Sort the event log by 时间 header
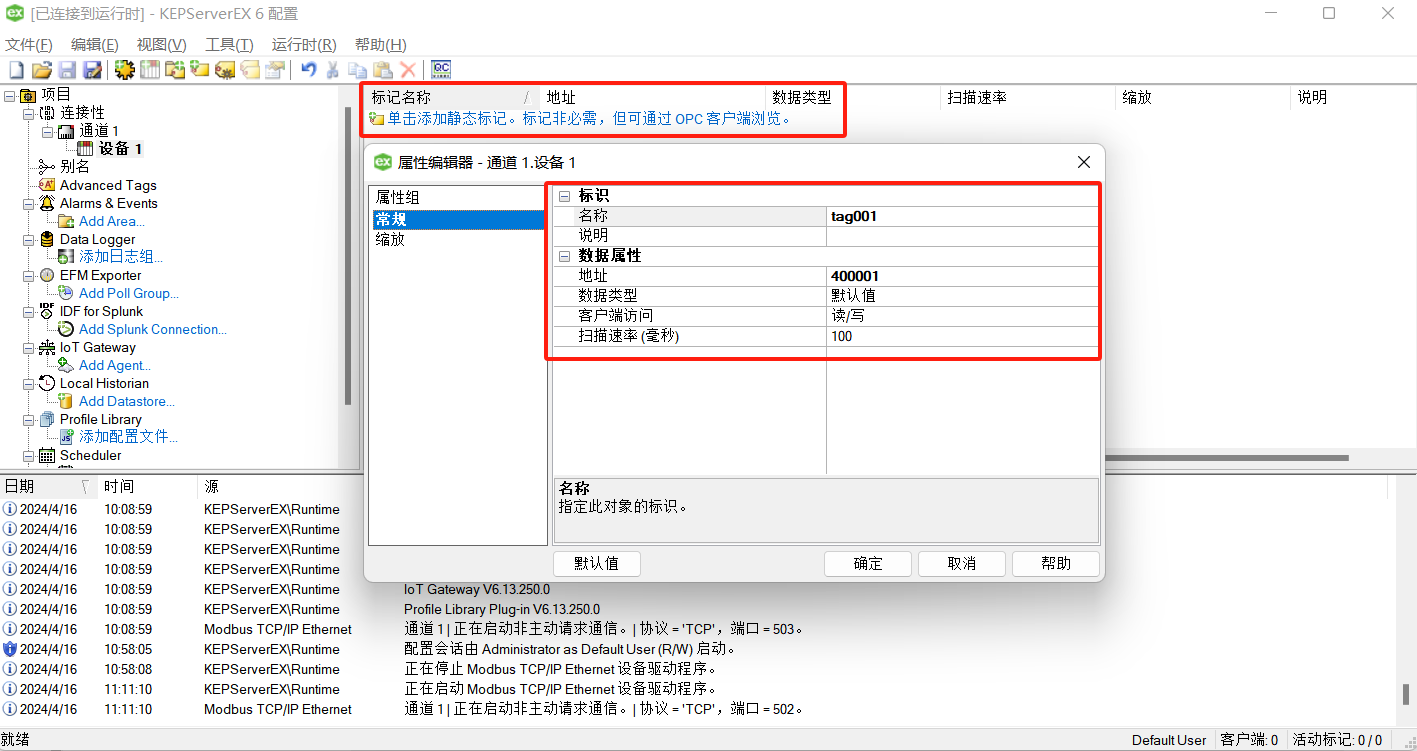The image size is (1417, 751). [x=146, y=487]
